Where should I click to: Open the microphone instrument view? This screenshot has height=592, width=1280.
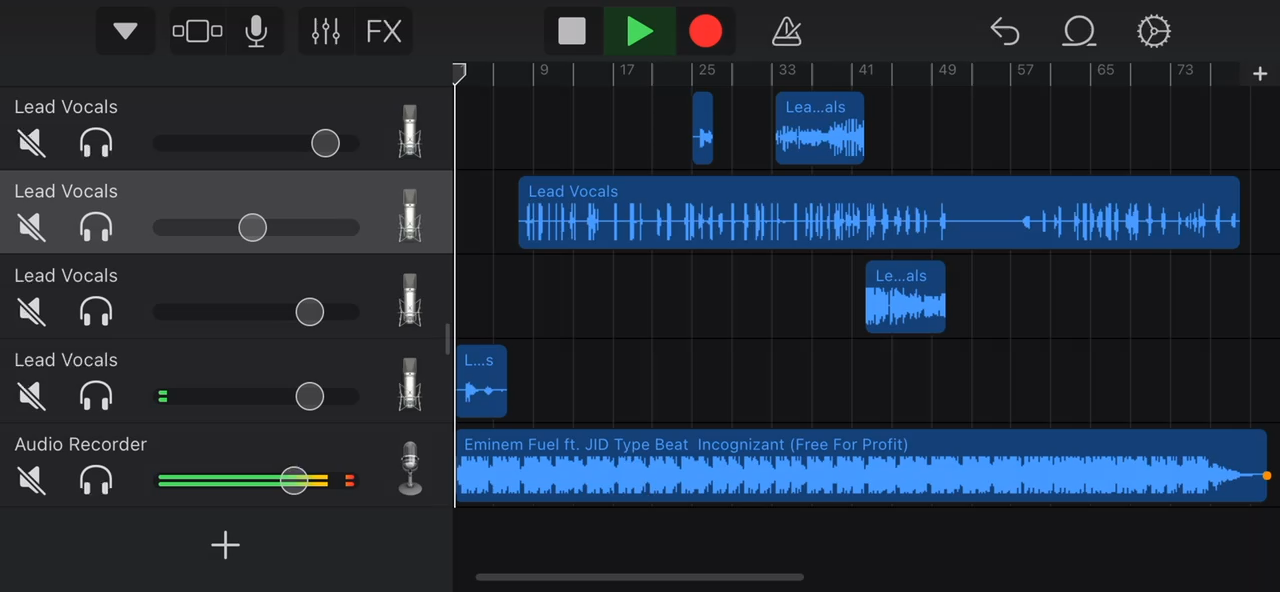click(256, 31)
